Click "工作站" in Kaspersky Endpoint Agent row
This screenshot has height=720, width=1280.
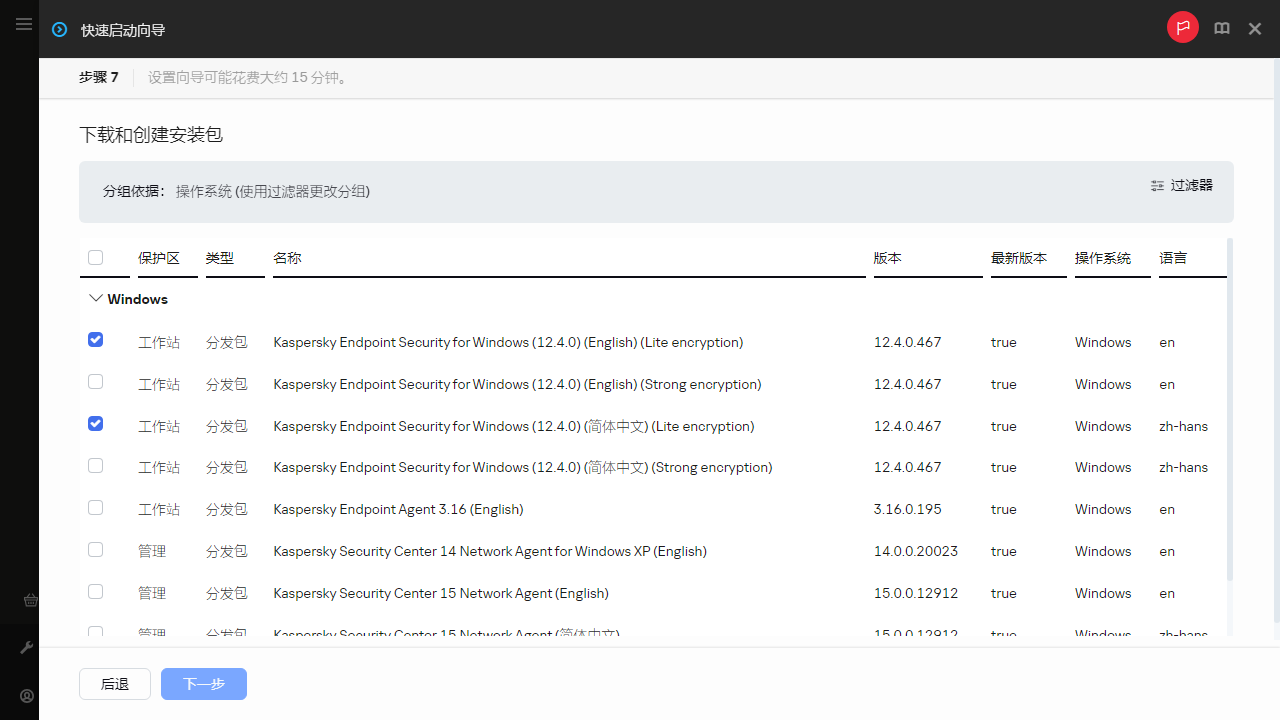pos(159,509)
